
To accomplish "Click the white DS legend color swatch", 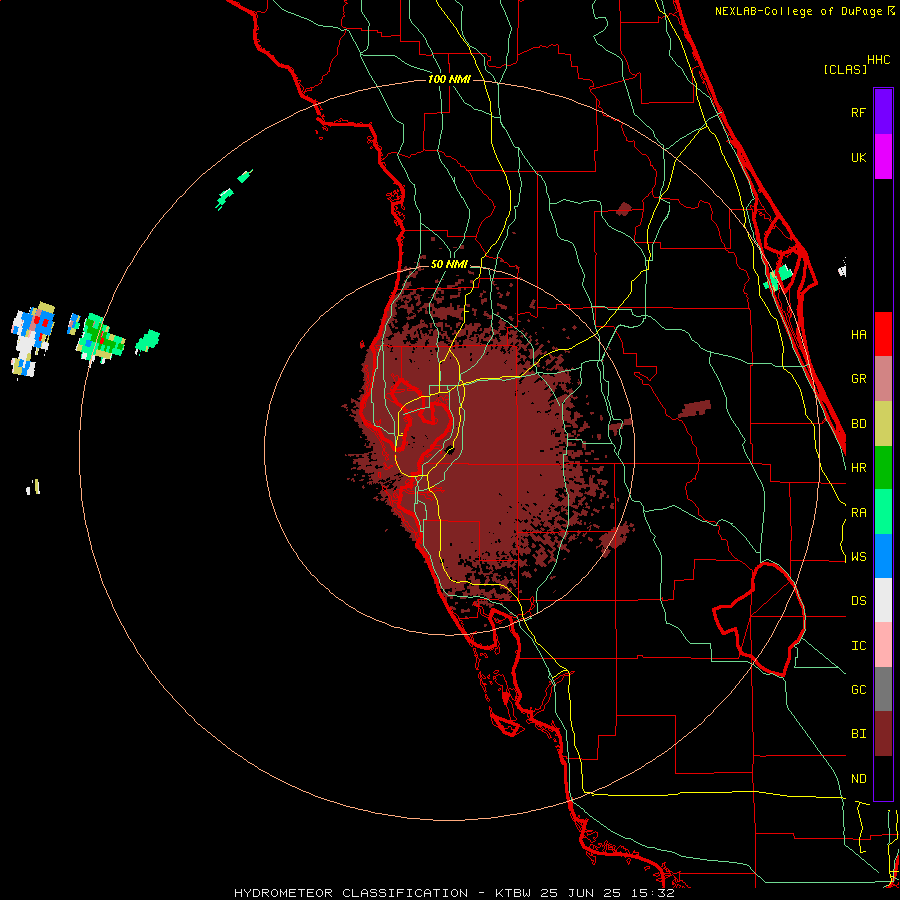I will 883,600.
